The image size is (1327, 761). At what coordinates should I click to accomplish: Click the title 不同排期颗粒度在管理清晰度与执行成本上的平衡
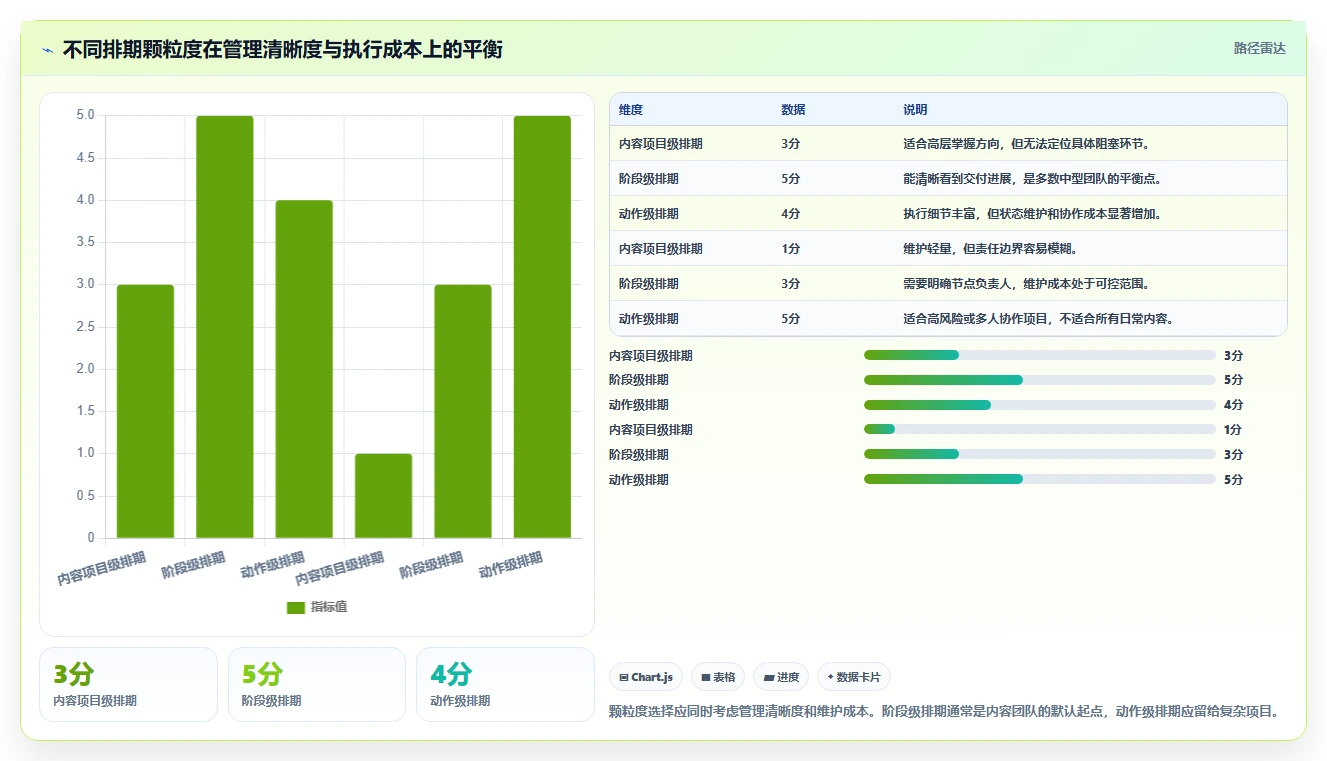tap(282, 49)
